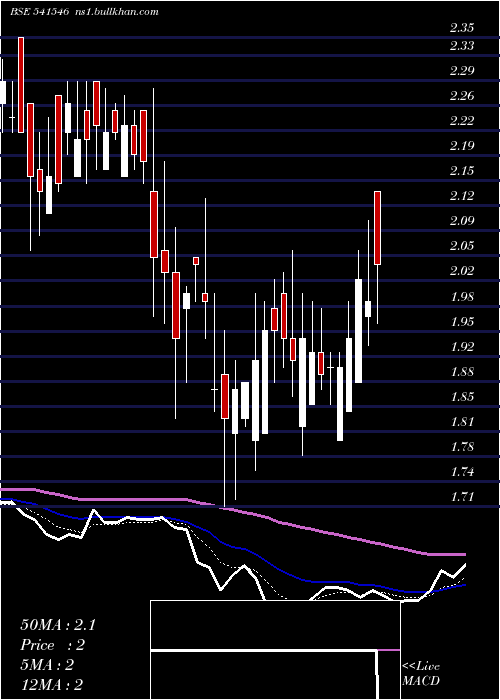Viewport: 500px width, 700px height.
Task: Click the 'BSE 541546' ticker label
Action: 39,12
